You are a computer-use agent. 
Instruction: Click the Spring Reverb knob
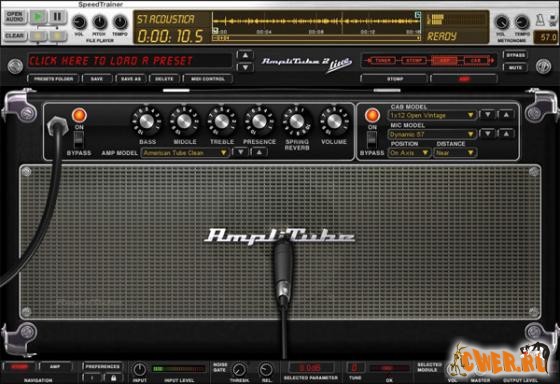296,121
